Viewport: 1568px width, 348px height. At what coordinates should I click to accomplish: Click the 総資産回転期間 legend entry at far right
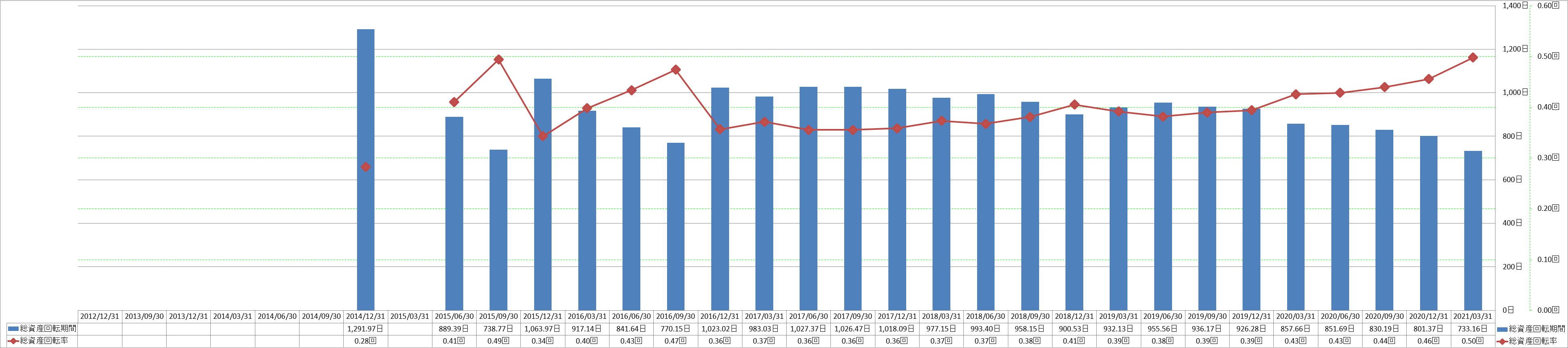(1531, 329)
